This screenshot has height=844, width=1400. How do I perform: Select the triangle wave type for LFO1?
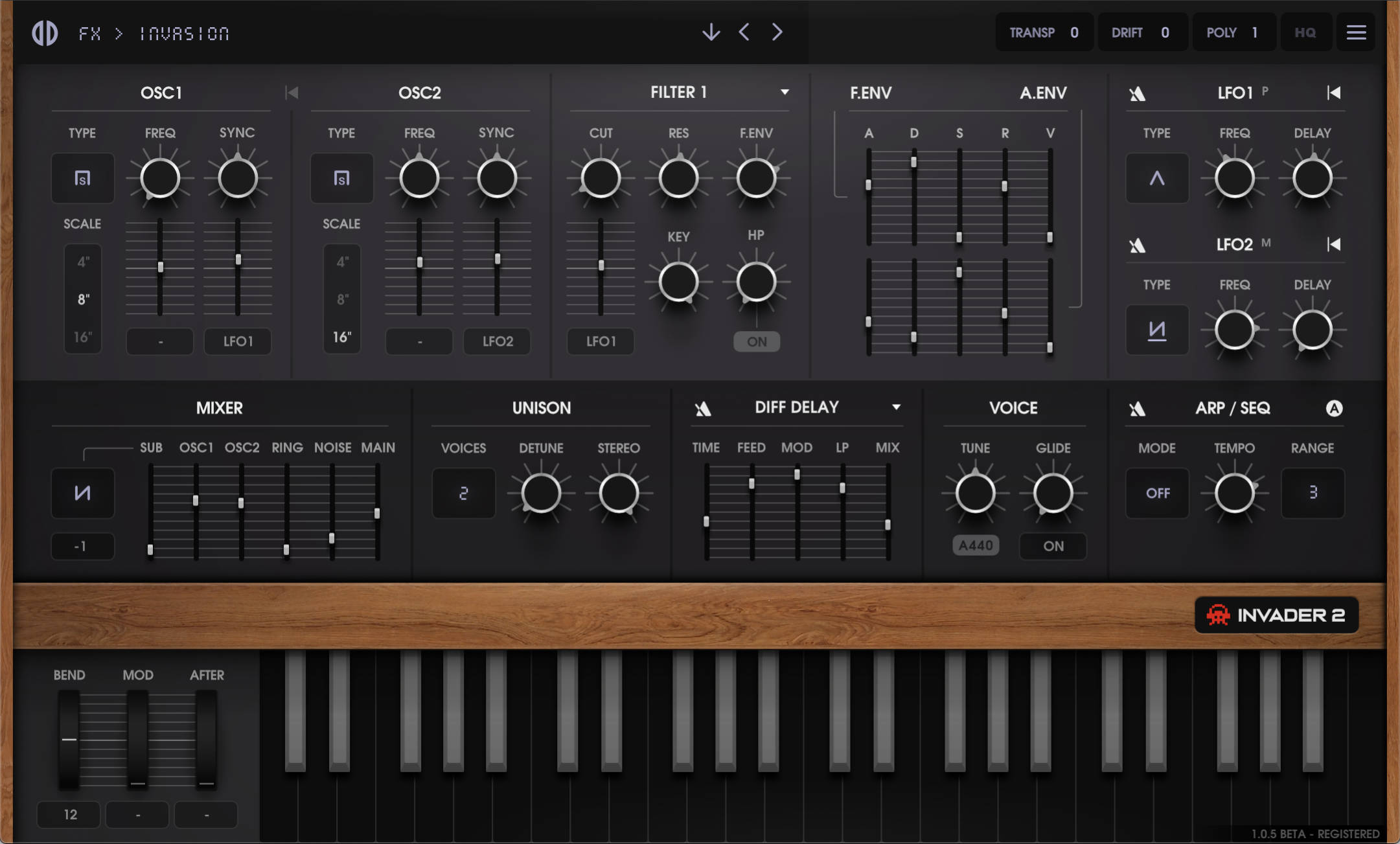(1158, 178)
